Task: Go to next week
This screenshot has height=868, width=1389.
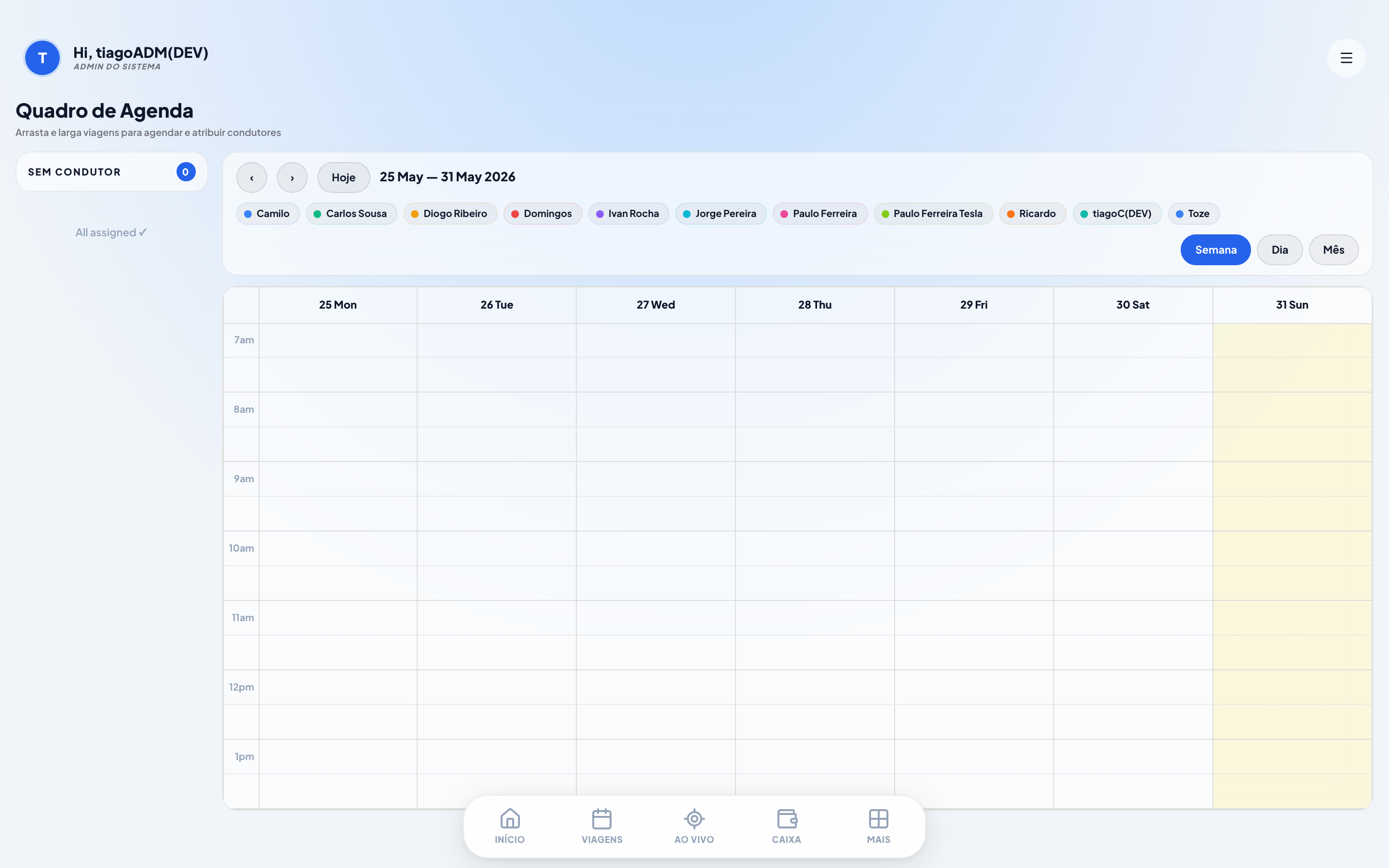Action: click(x=292, y=177)
